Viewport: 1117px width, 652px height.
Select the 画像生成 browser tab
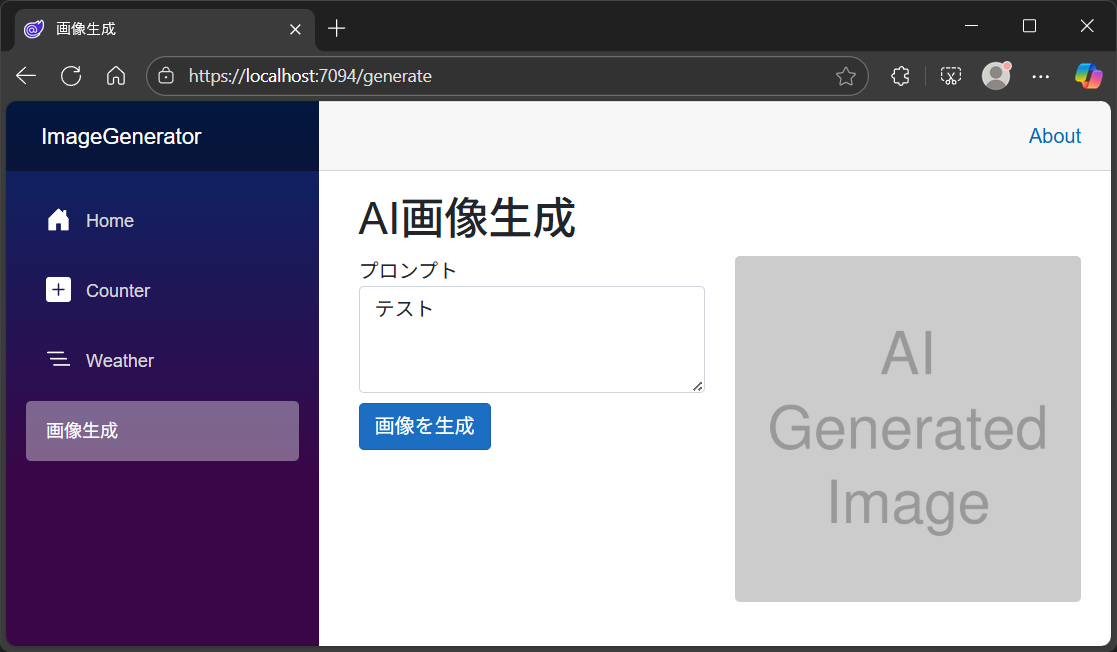coord(165,29)
